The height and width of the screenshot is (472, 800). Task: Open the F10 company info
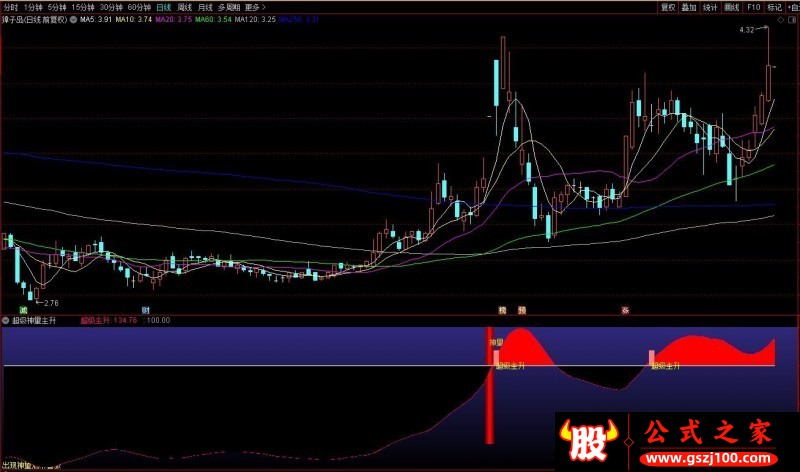tap(754, 7)
